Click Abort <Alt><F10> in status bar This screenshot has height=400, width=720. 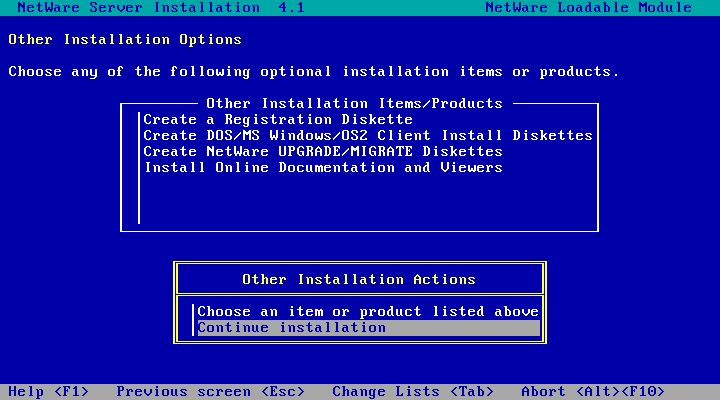pyautogui.click(x=593, y=392)
